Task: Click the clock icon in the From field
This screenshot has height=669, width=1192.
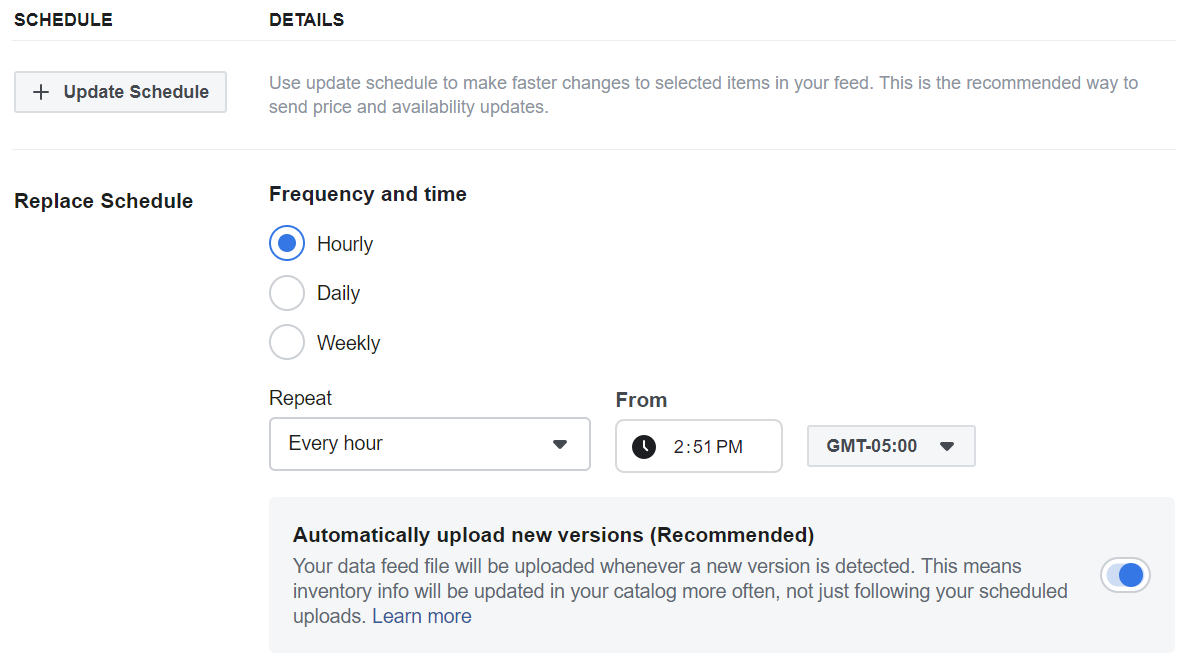Action: click(644, 446)
